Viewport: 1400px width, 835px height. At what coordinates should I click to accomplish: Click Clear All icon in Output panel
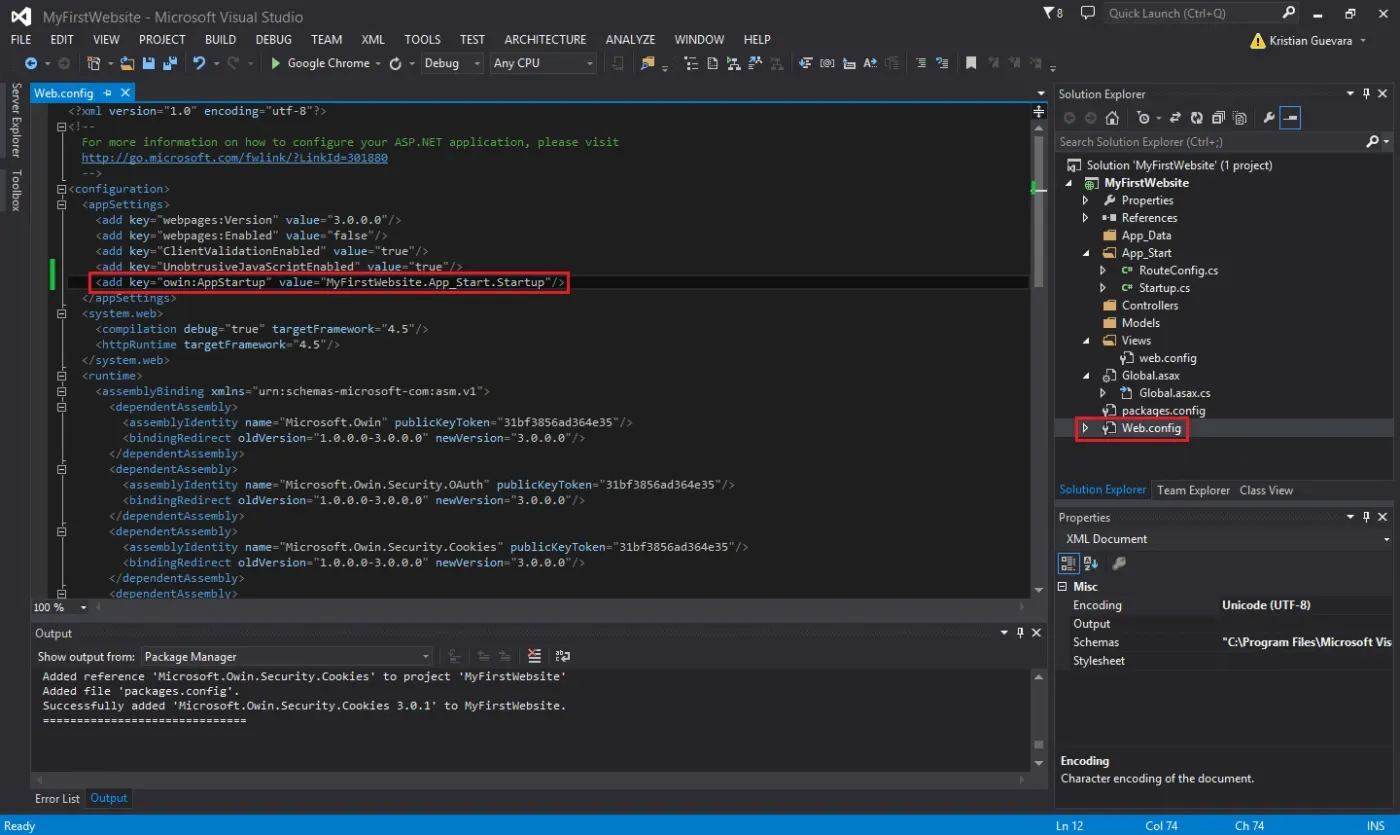coord(534,657)
